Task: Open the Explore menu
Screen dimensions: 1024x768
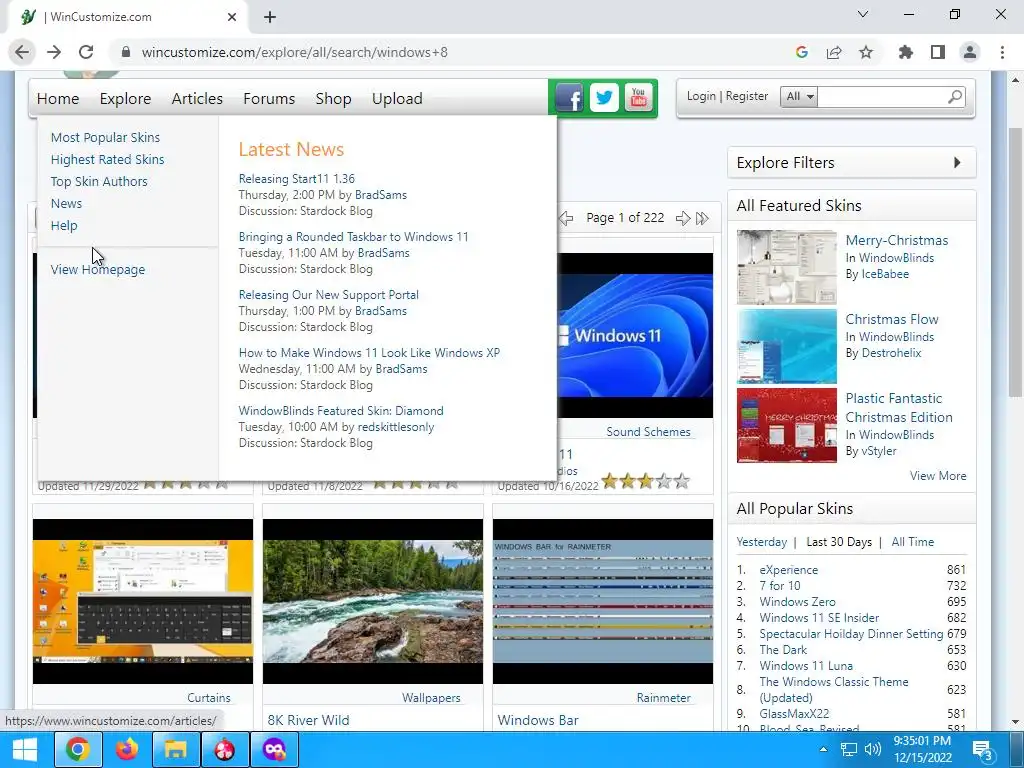Action: 125,99
